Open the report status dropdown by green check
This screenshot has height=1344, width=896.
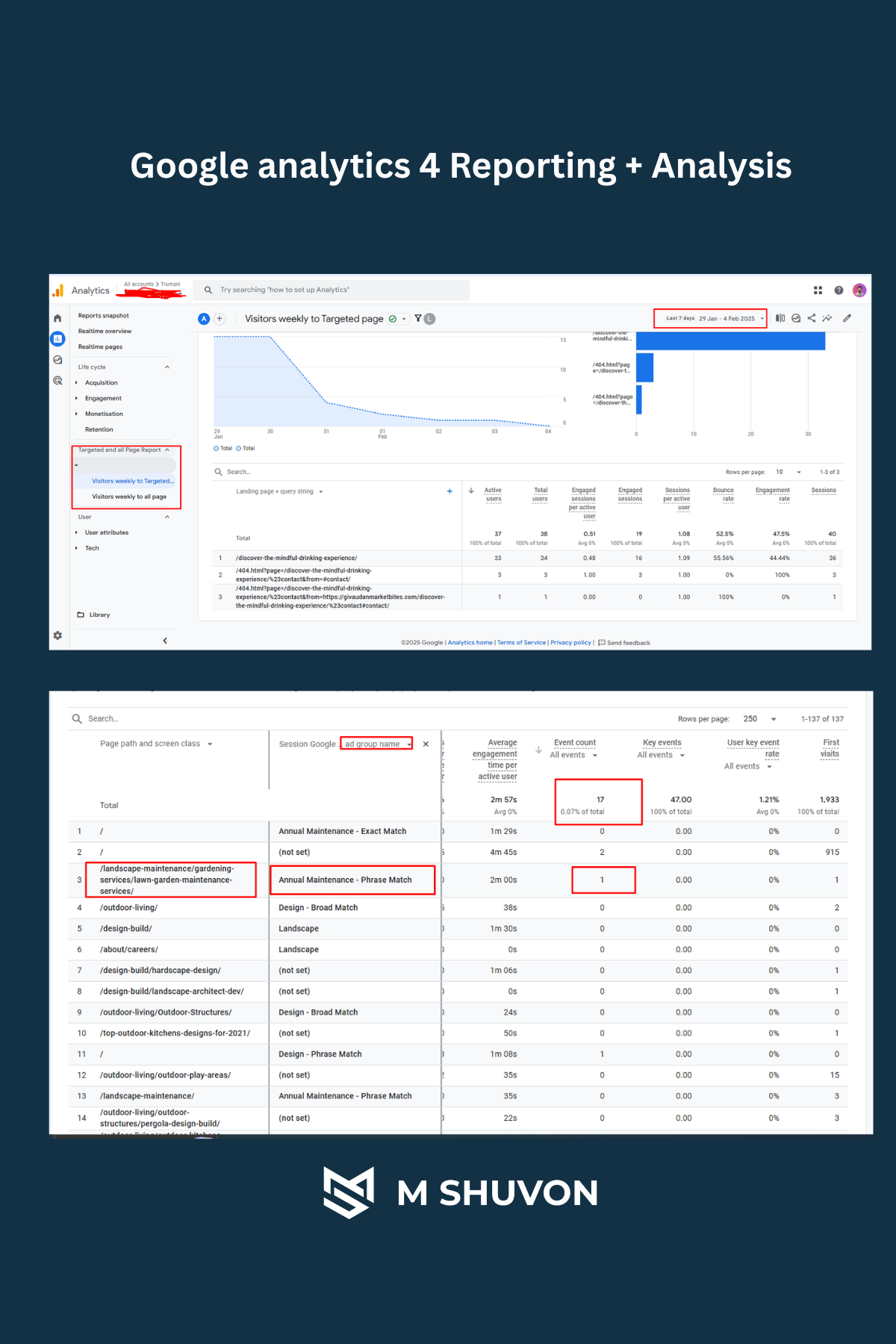point(398,319)
